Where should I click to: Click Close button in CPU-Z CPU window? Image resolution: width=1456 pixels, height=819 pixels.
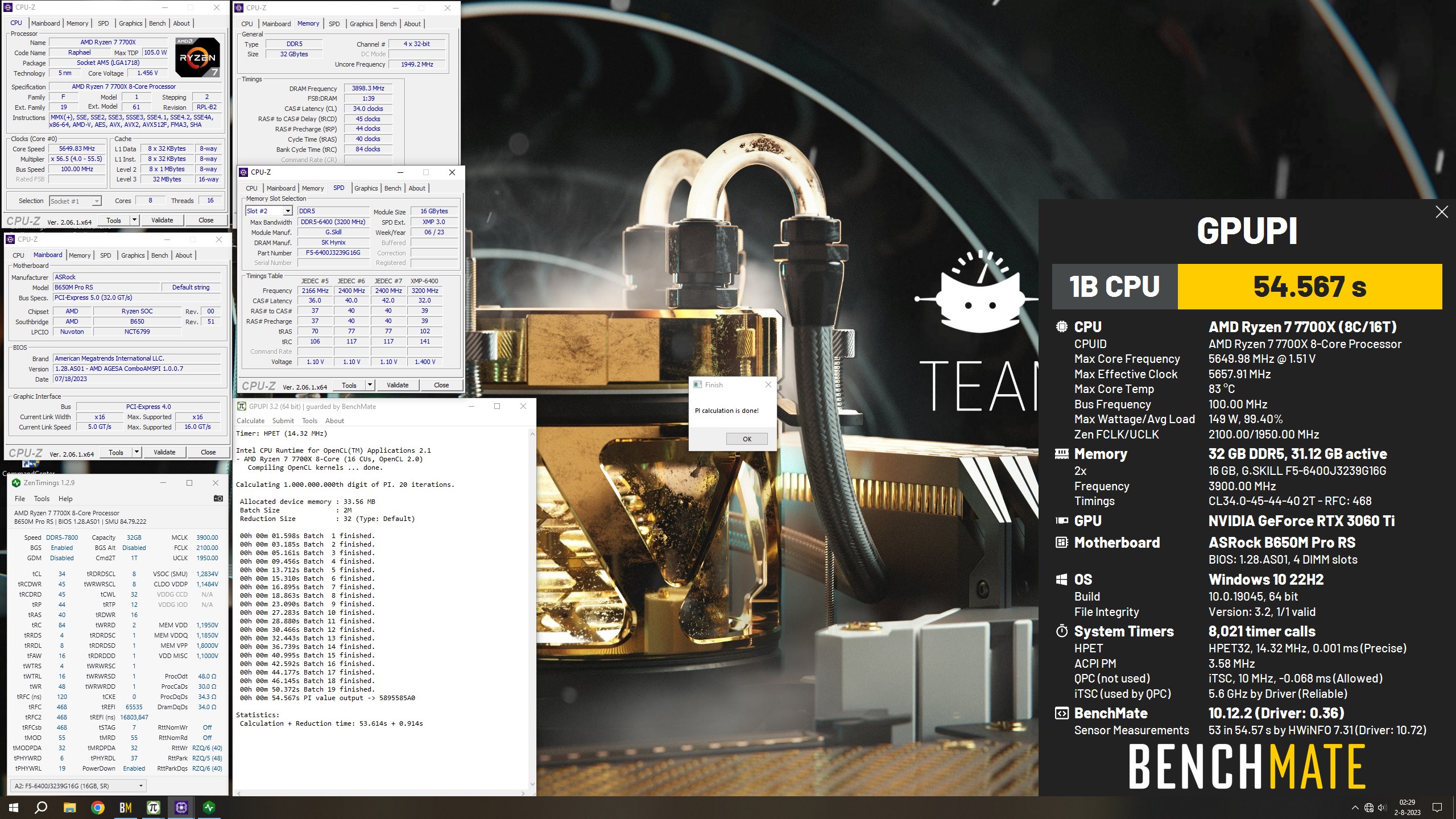pyautogui.click(x=206, y=220)
